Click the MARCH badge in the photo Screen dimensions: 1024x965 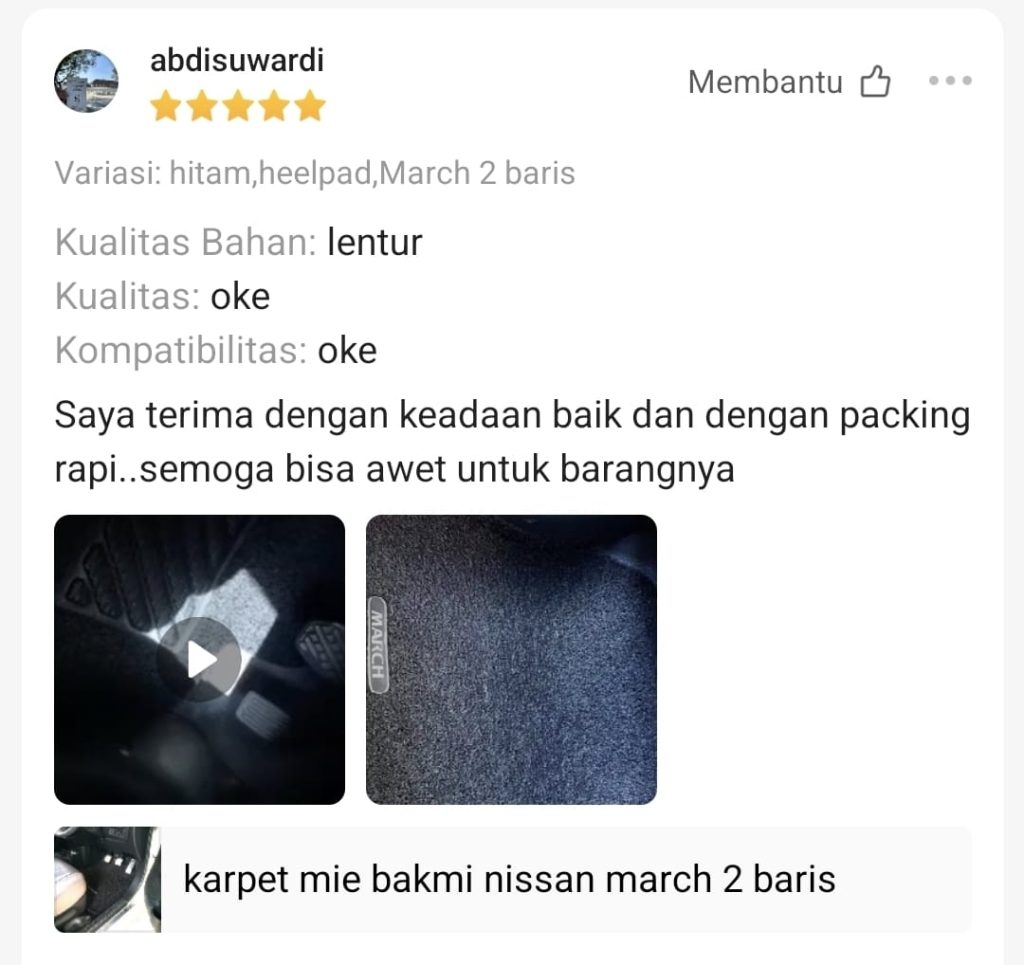[x=378, y=644]
